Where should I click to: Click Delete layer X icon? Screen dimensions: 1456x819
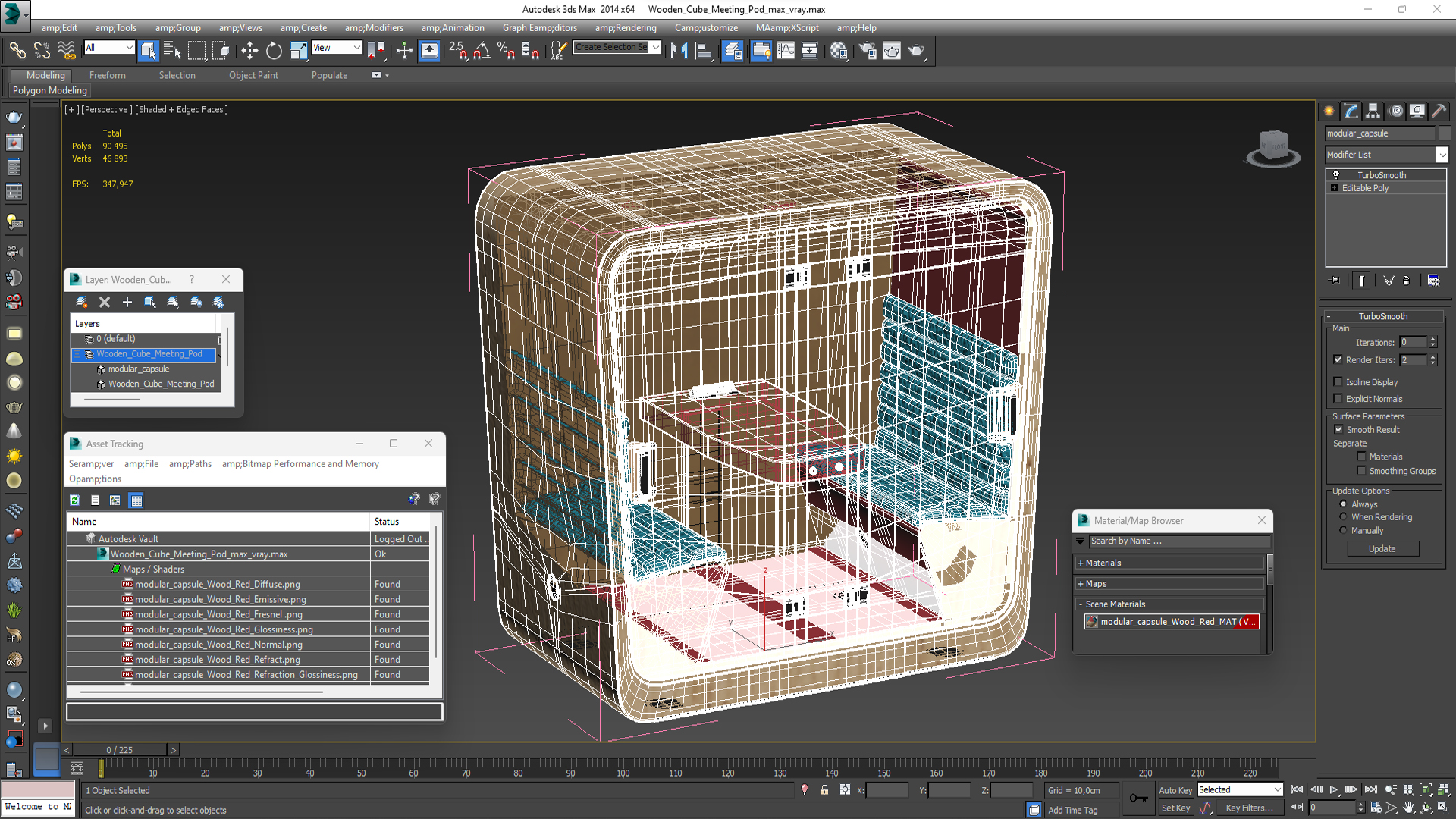tap(105, 302)
